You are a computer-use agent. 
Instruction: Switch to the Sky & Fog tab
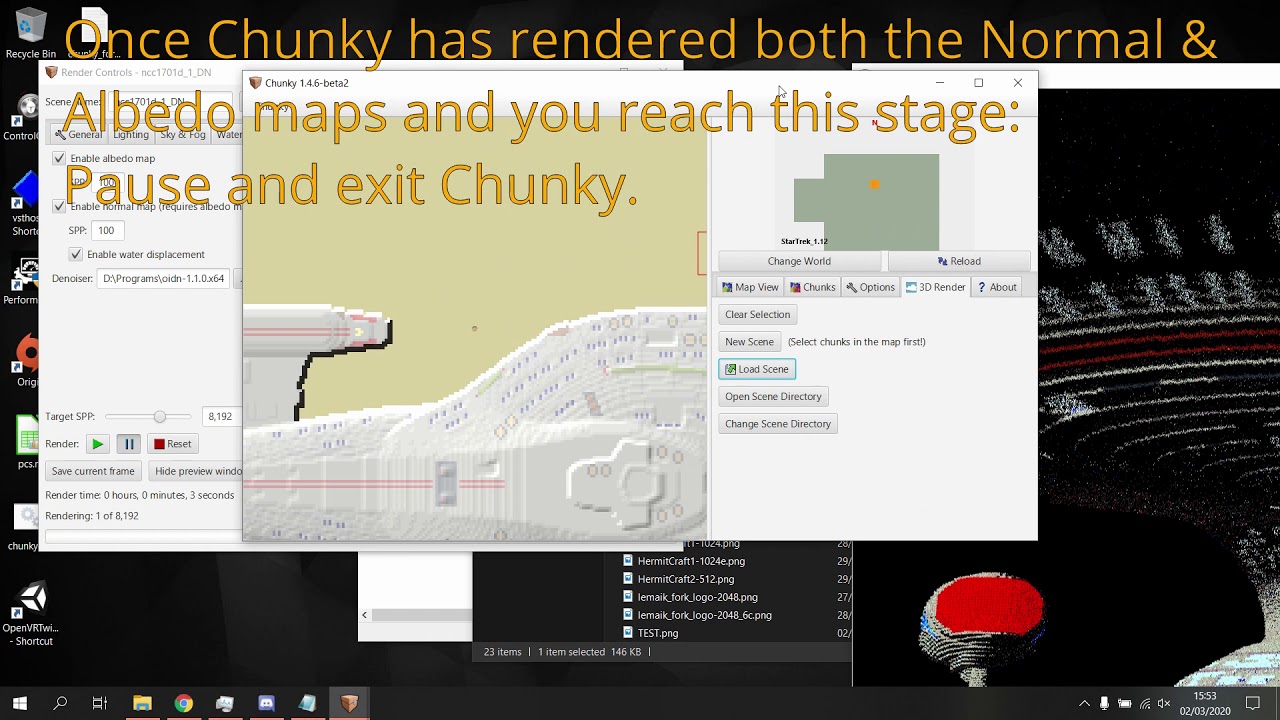[x=182, y=134]
